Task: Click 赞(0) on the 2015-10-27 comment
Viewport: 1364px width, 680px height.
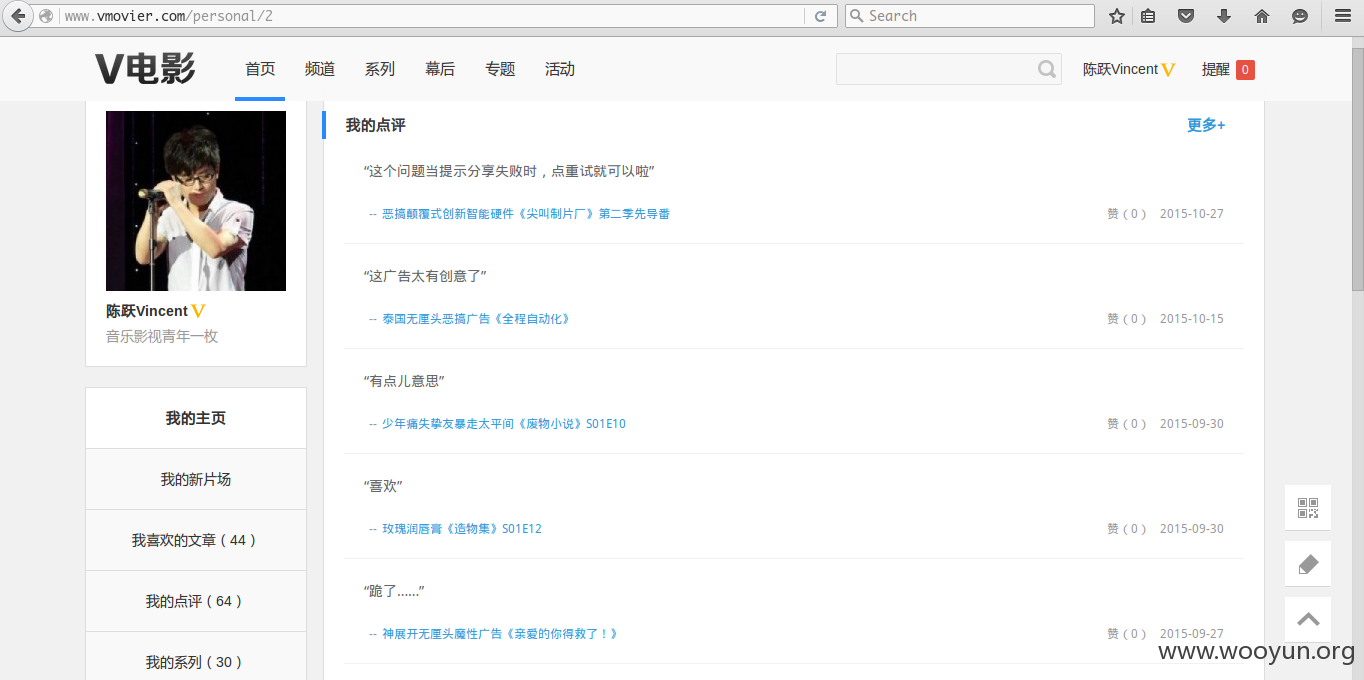Action: (x=1127, y=214)
